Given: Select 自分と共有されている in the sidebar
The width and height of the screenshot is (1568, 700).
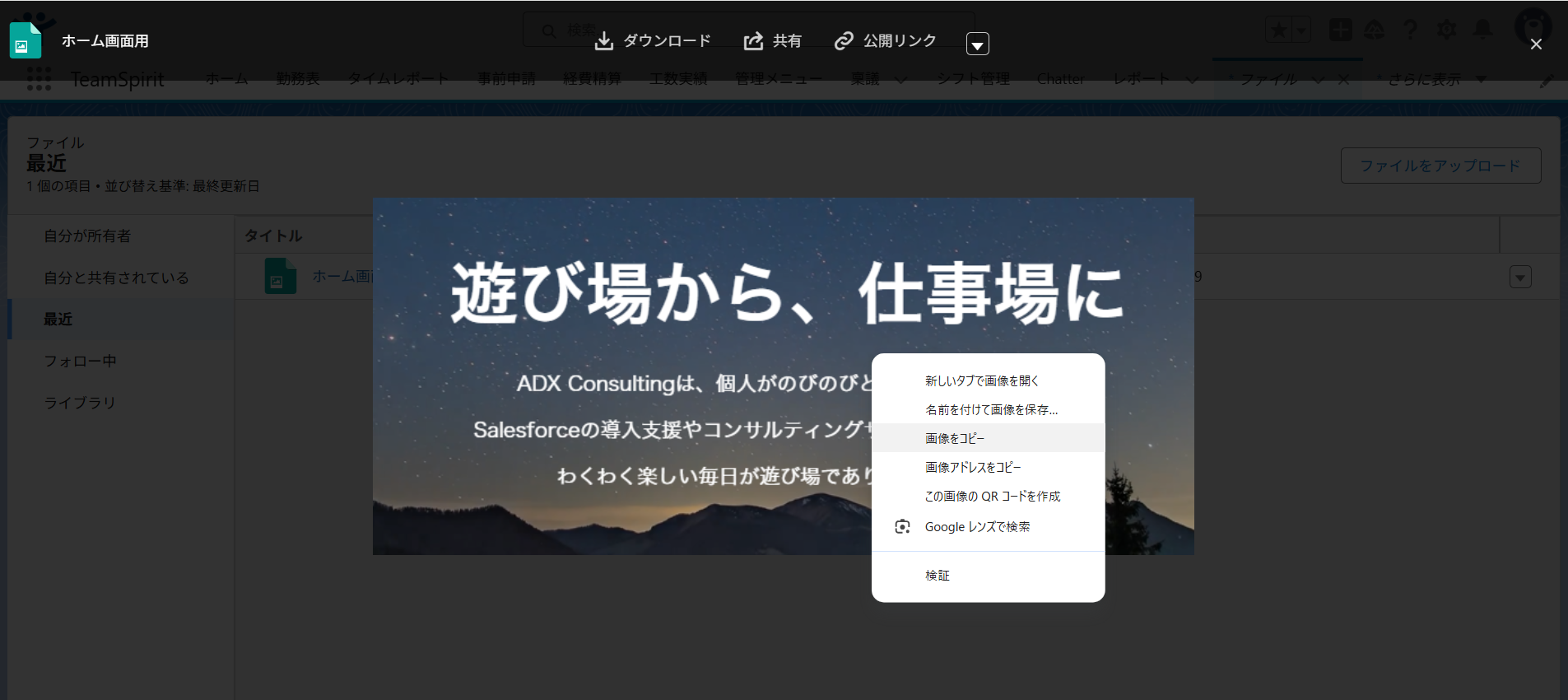Looking at the screenshot, I should coord(121,278).
